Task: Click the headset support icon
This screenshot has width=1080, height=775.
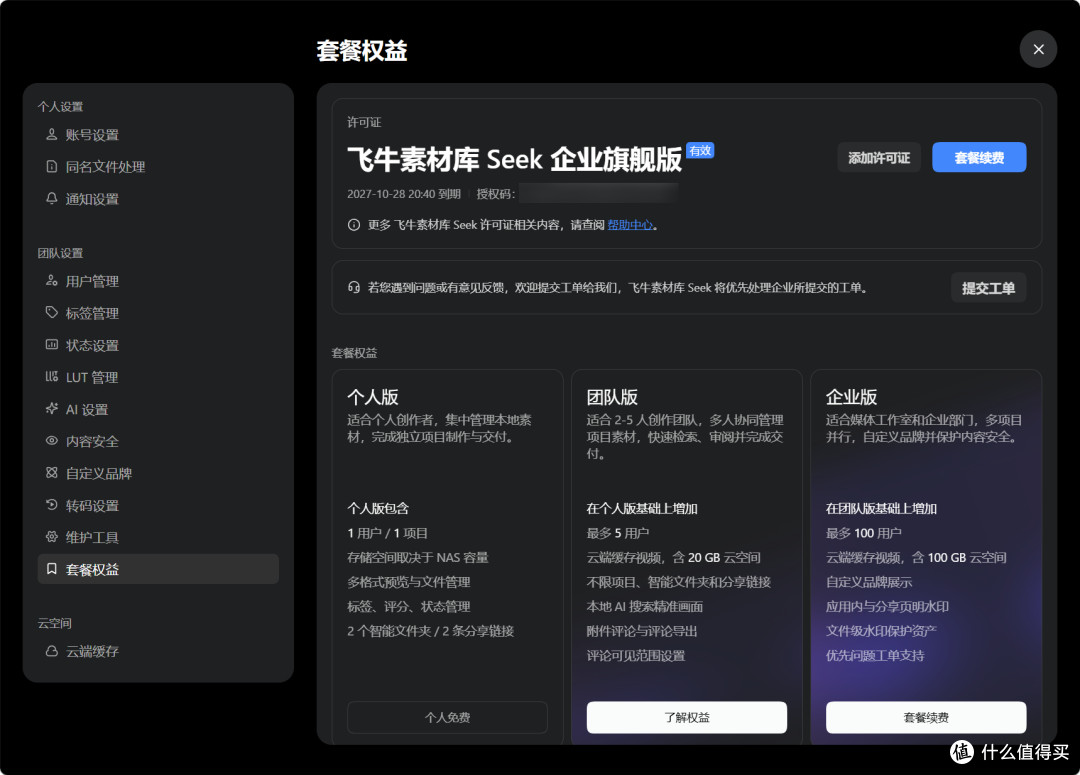Action: 354,287
